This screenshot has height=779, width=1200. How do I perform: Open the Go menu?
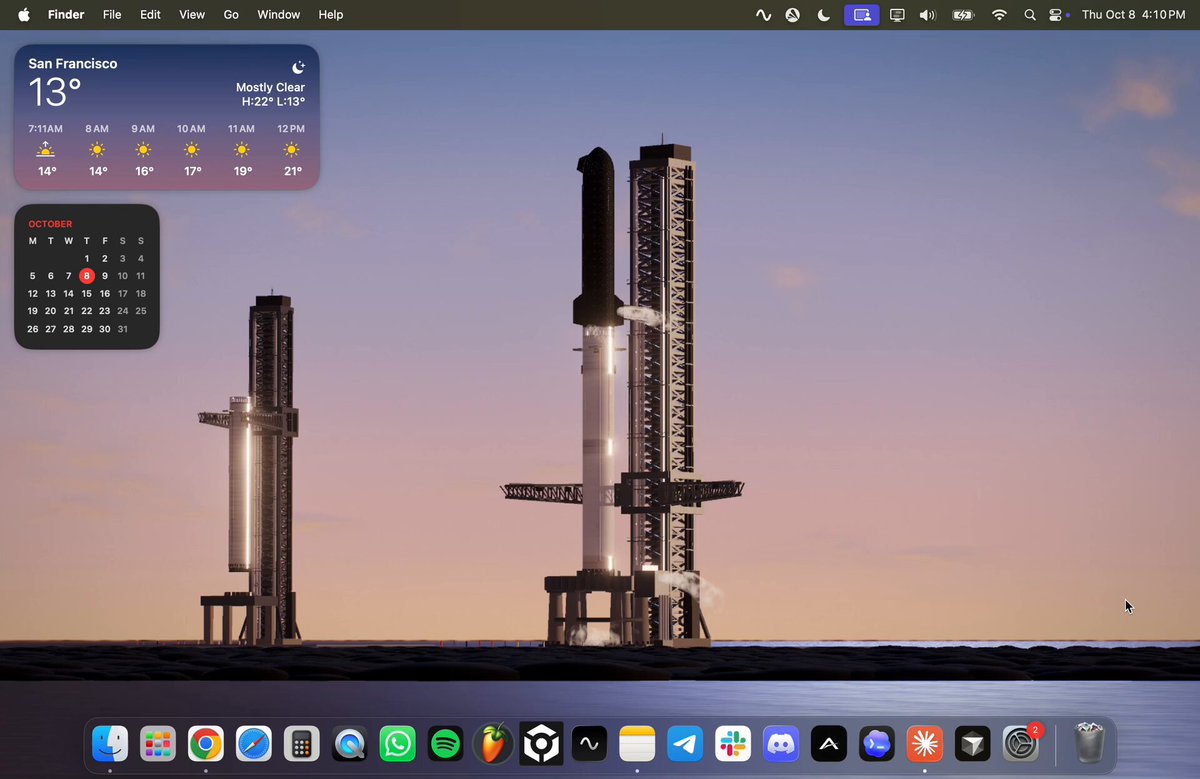click(x=231, y=15)
